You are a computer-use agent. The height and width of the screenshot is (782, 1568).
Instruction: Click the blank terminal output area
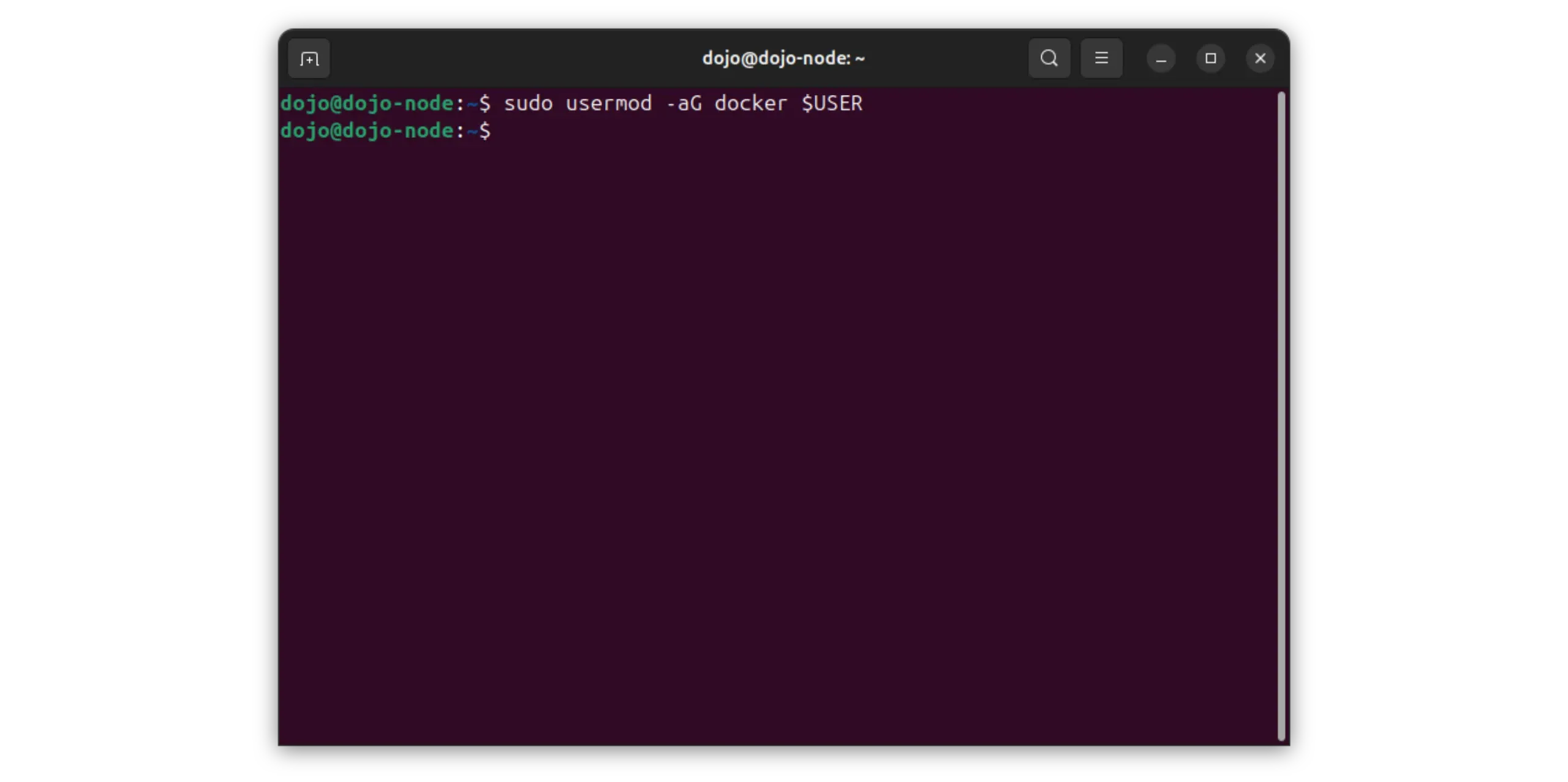click(778, 429)
